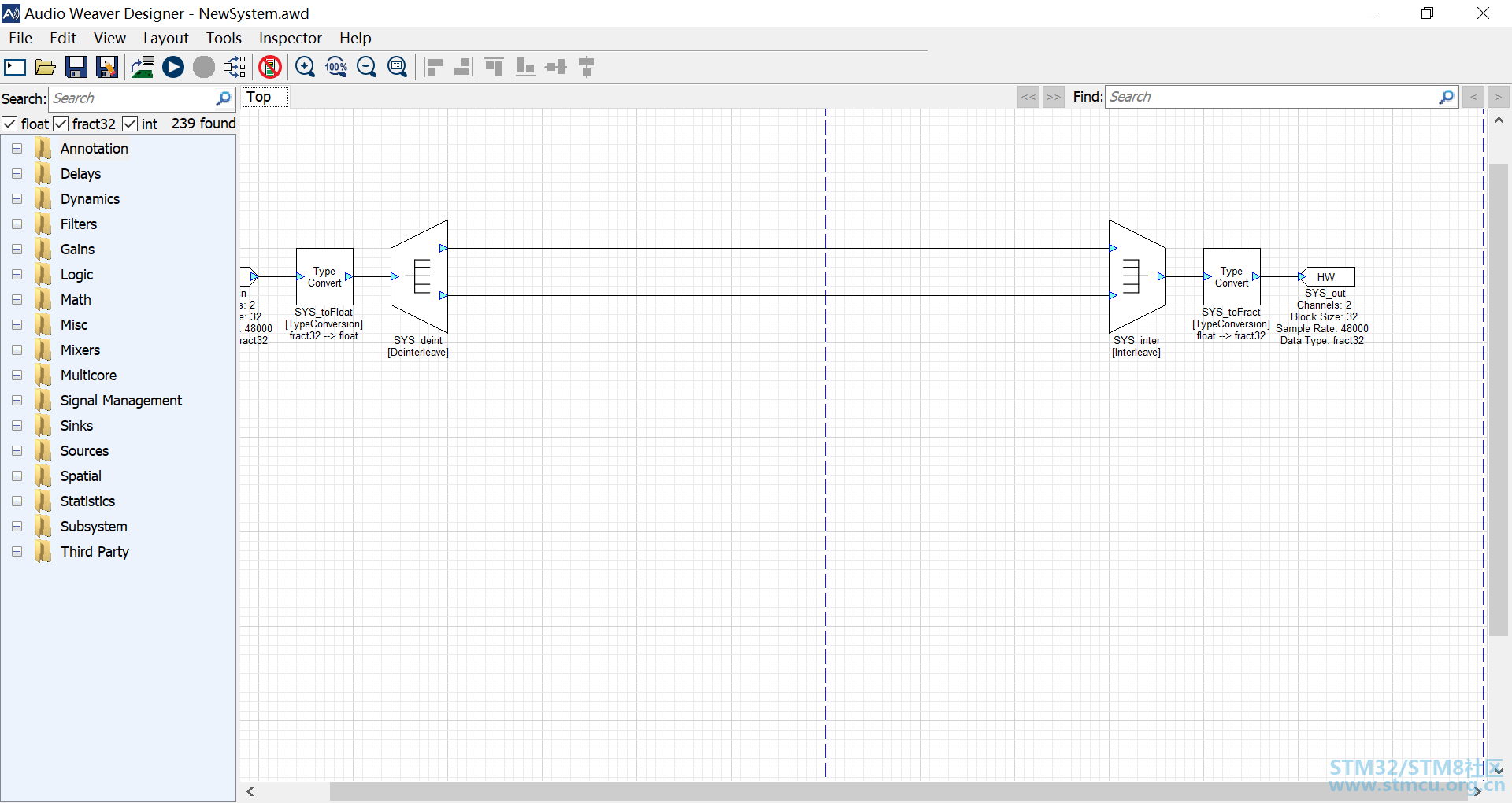Expand the Logic folder

17,275
